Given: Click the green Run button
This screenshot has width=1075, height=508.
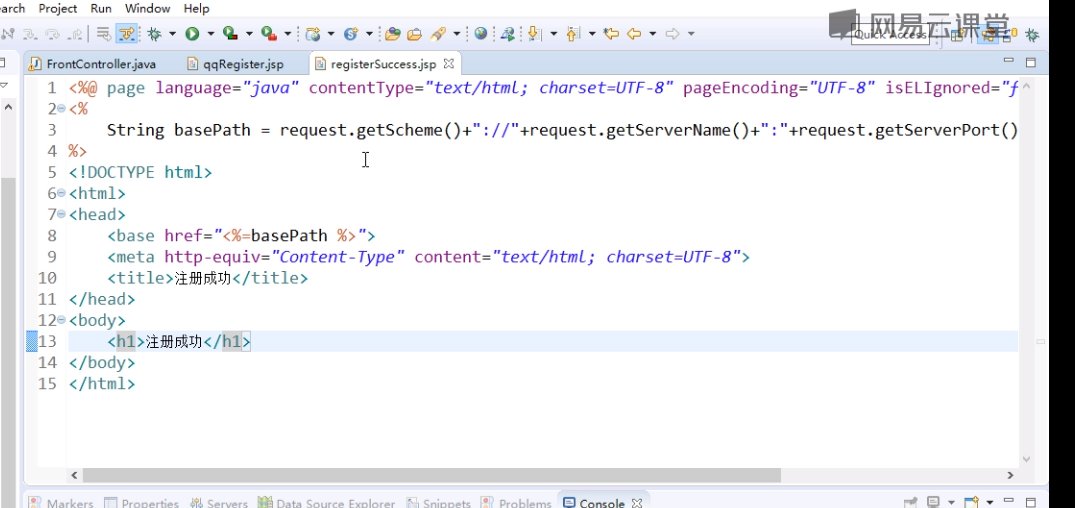Looking at the screenshot, I should pyautogui.click(x=192, y=34).
